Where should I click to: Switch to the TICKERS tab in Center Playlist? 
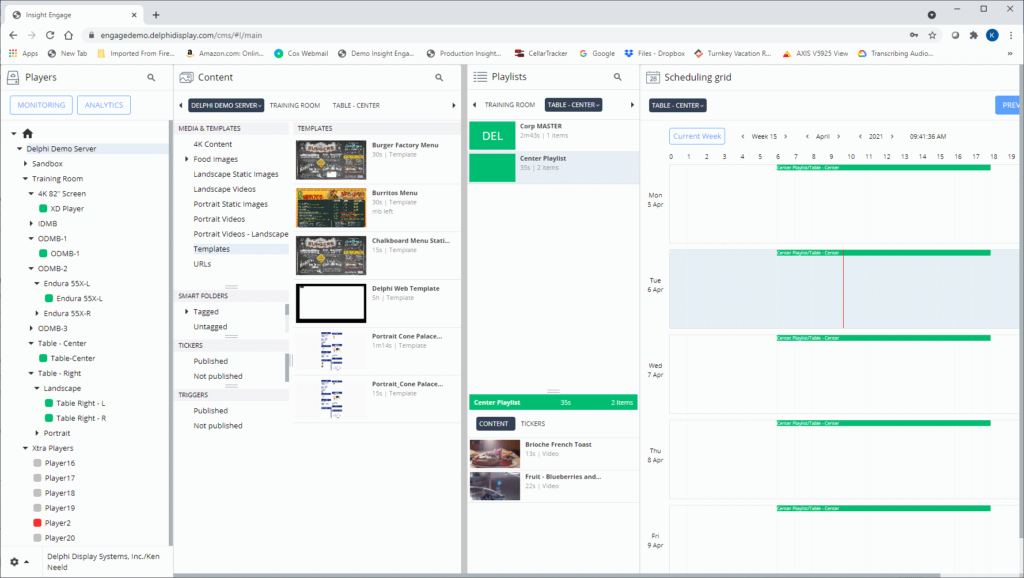click(534, 423)
